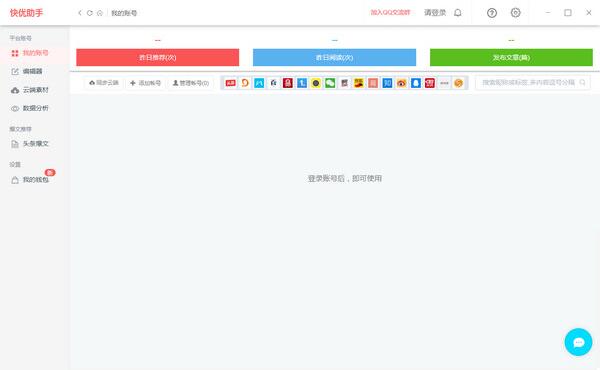Minimize the window
This screenshot has height=370, width=600.
pos(548,13)
